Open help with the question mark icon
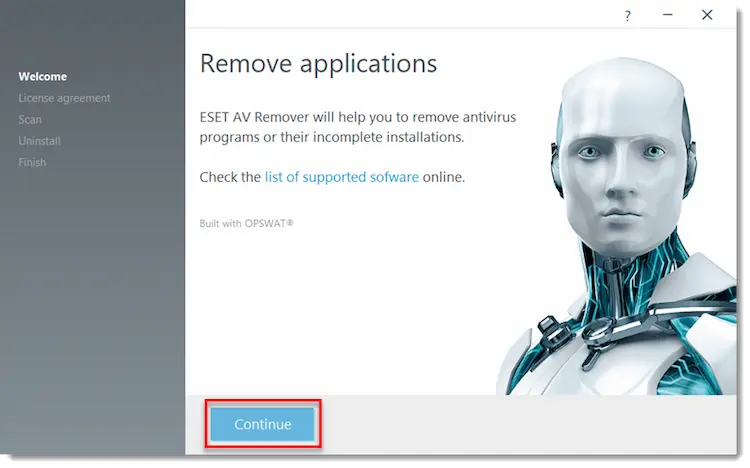 (x=628, y=16)
